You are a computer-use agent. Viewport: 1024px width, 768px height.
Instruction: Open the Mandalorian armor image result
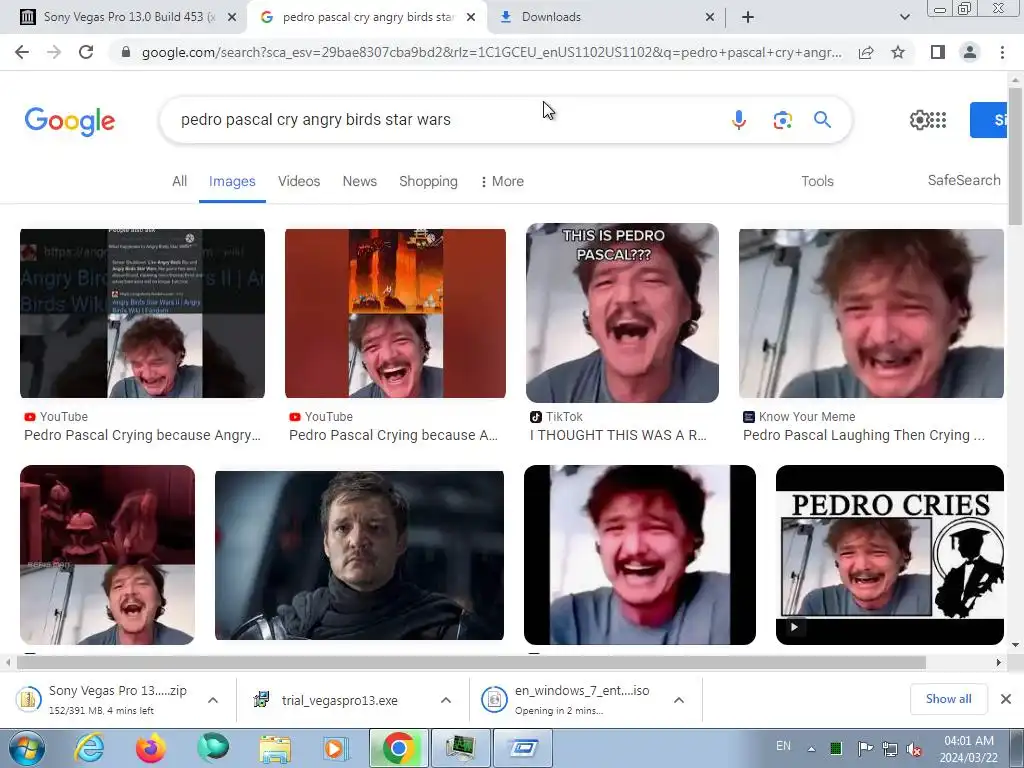pos(359,556)
